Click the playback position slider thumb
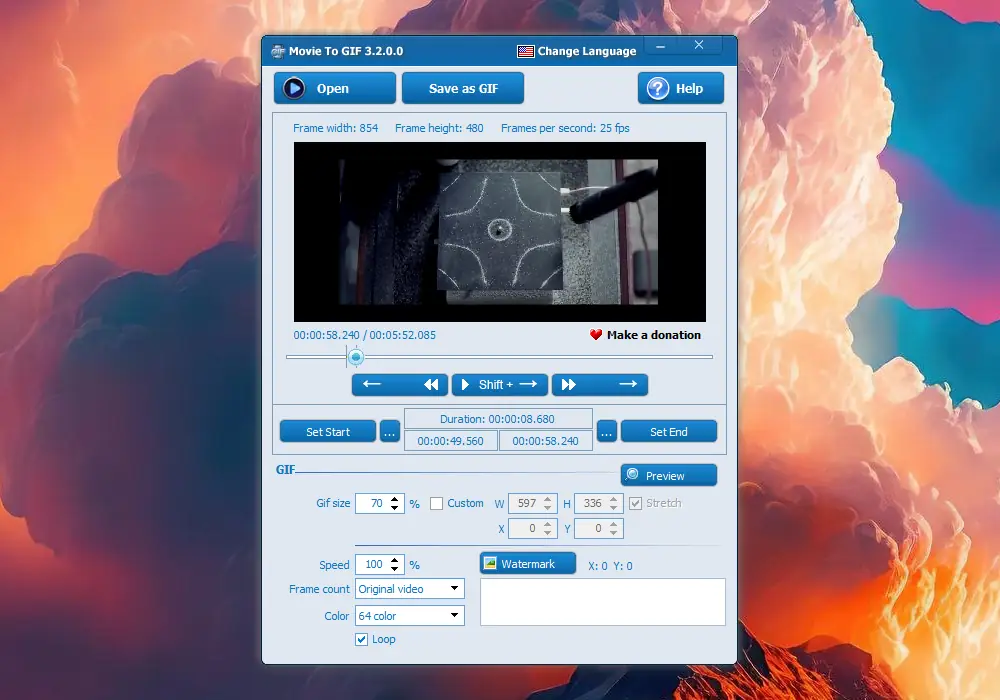1000x700 pixels. tap(356, 357)
